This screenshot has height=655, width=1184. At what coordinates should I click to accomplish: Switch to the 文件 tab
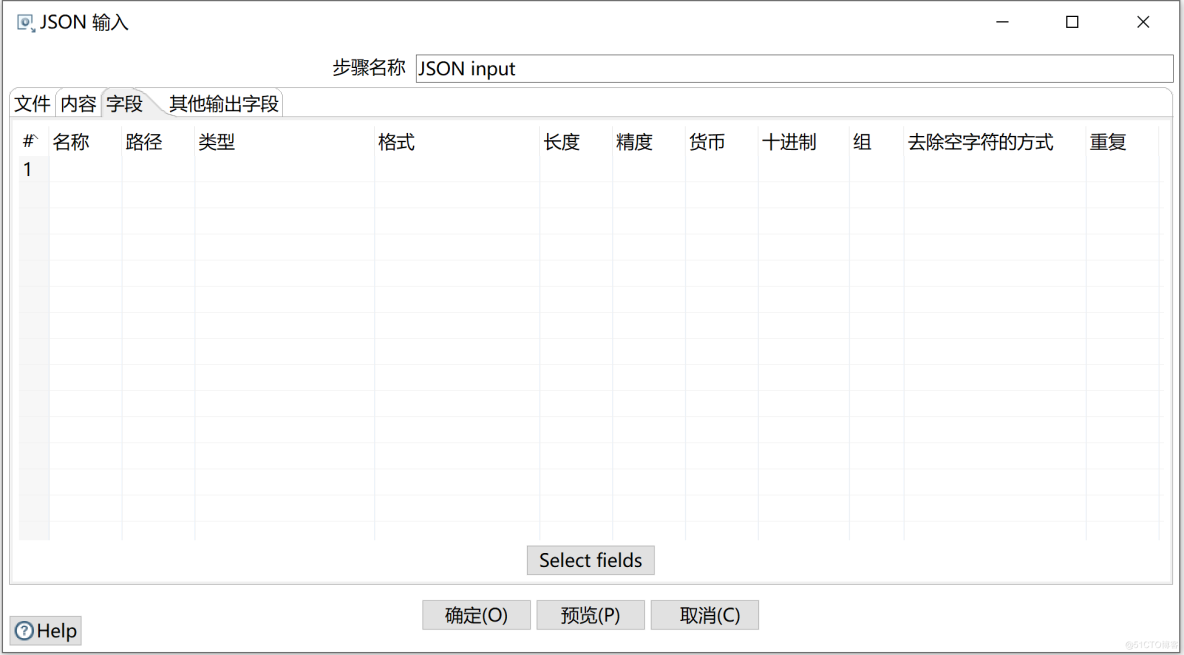click(32, 104)
